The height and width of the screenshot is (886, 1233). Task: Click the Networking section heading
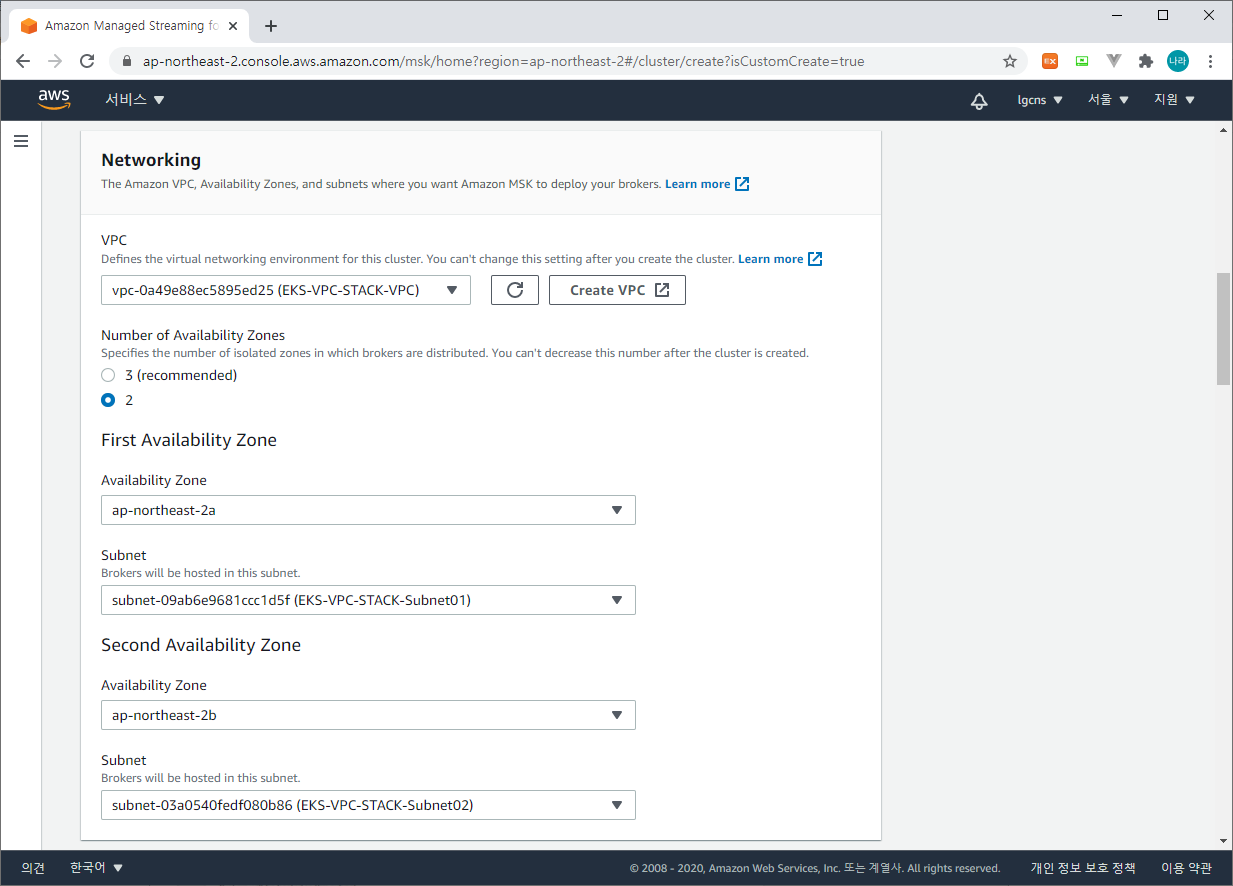151,160
